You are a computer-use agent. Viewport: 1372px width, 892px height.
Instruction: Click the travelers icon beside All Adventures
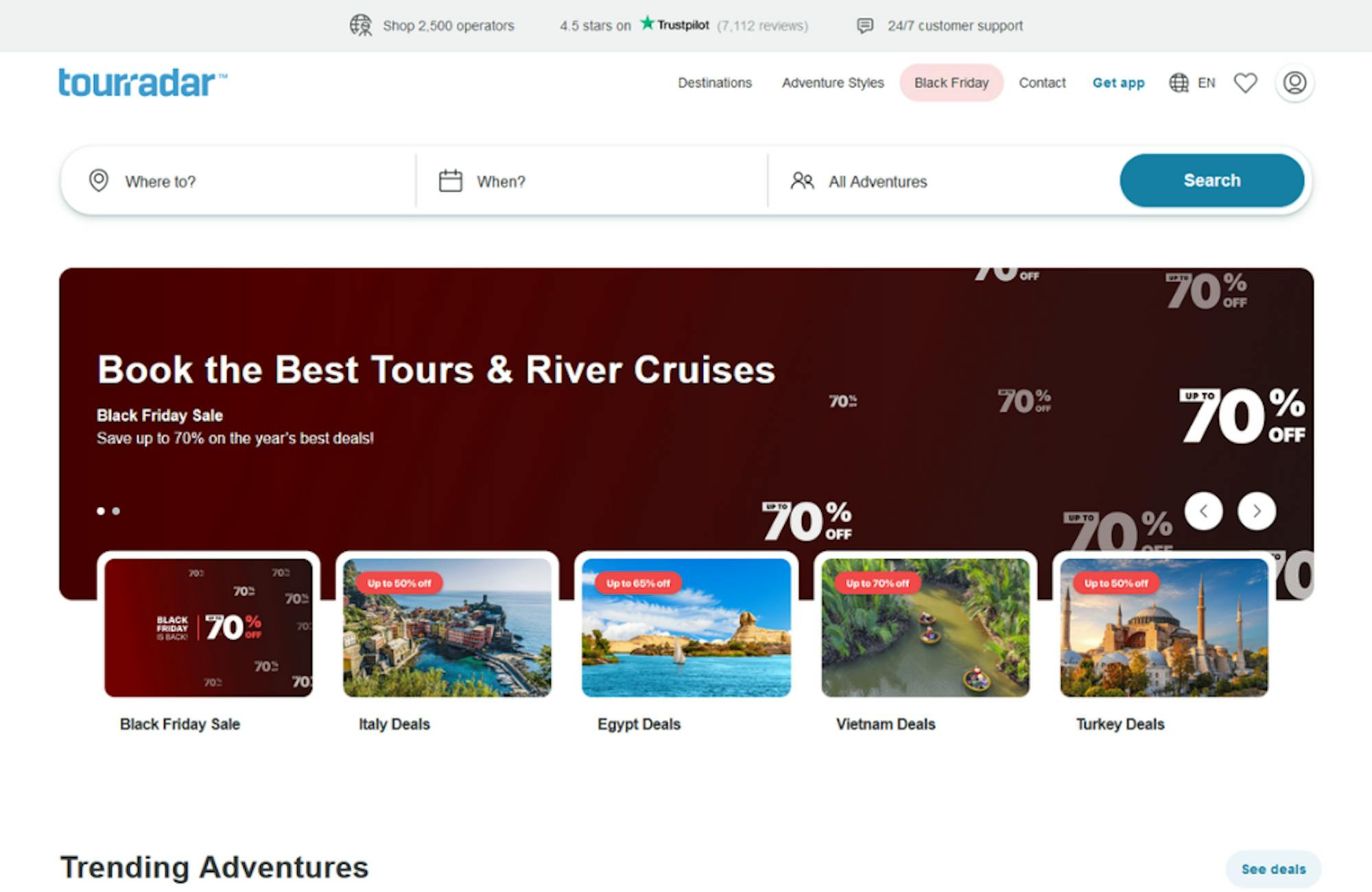pos(801,181)
